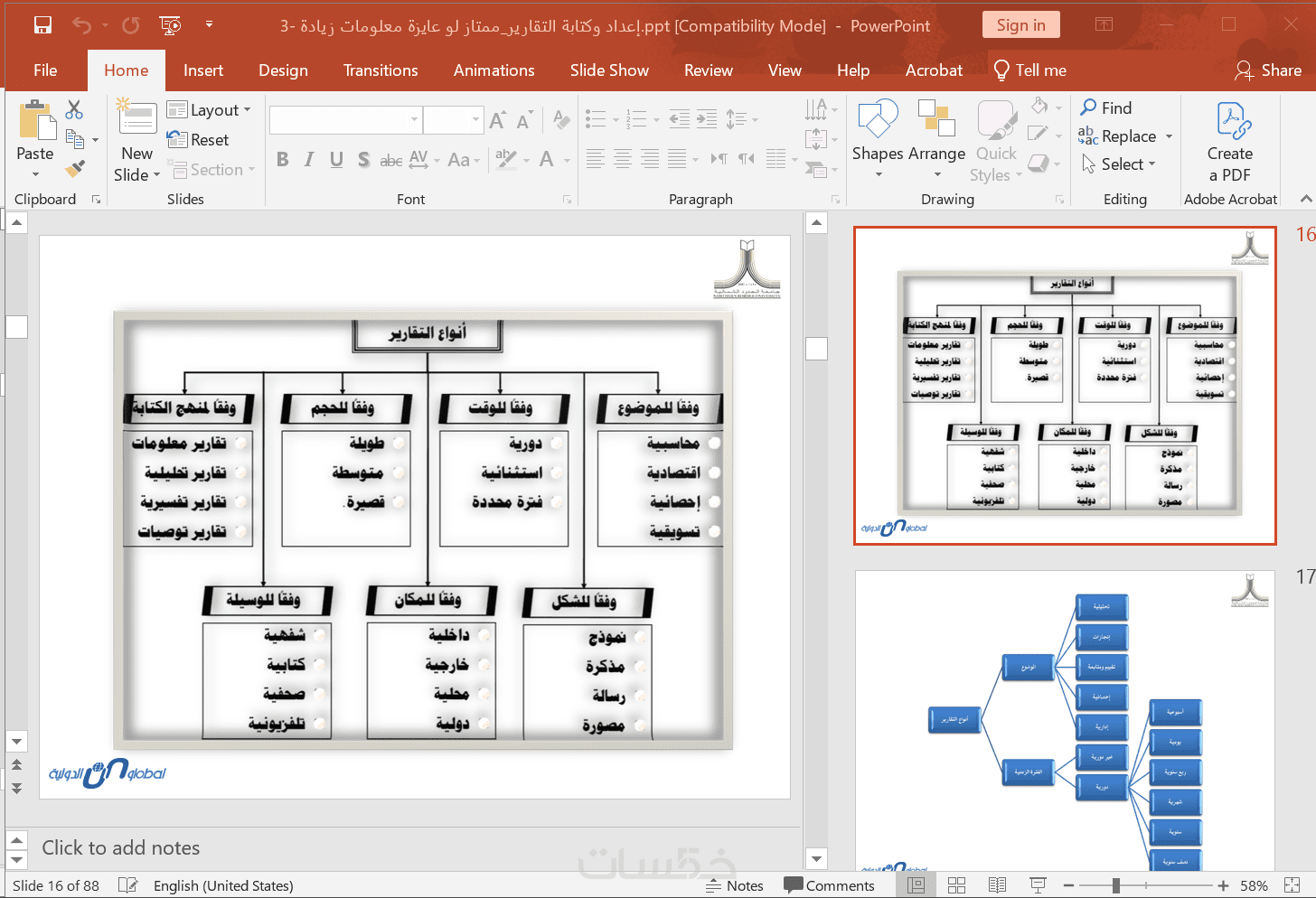The image size is (1316, 898).
Task: Start the slide show from beginning icon
Action: (x=170, y=25)
